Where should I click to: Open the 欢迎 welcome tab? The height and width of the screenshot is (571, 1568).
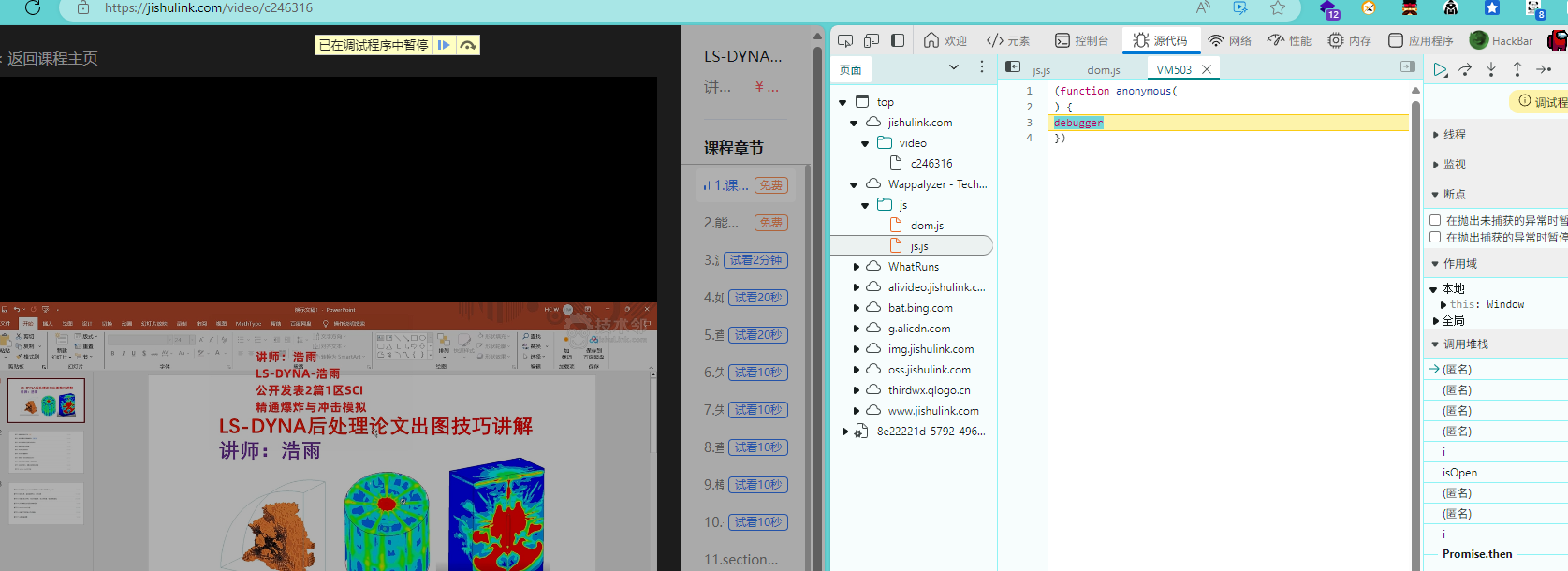[x=945, y=40]
